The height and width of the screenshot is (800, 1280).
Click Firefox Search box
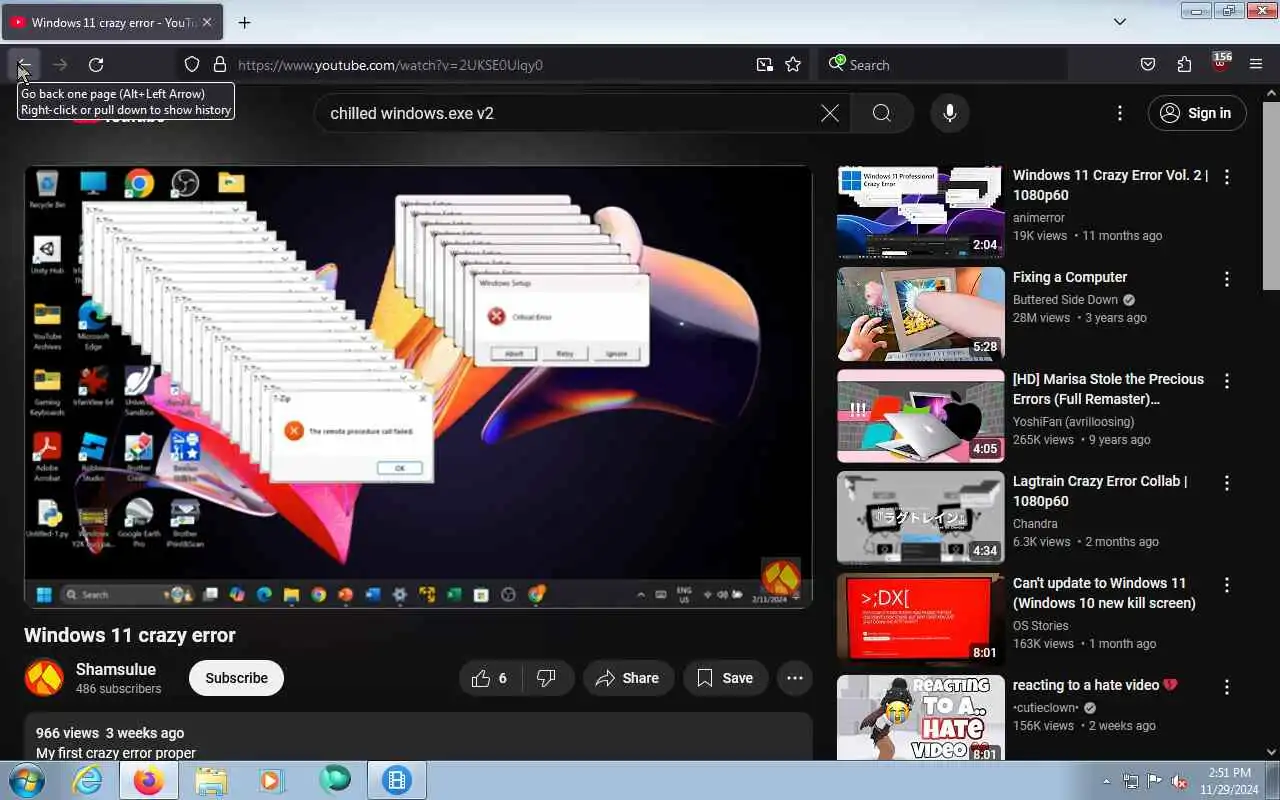pos(943,65)
